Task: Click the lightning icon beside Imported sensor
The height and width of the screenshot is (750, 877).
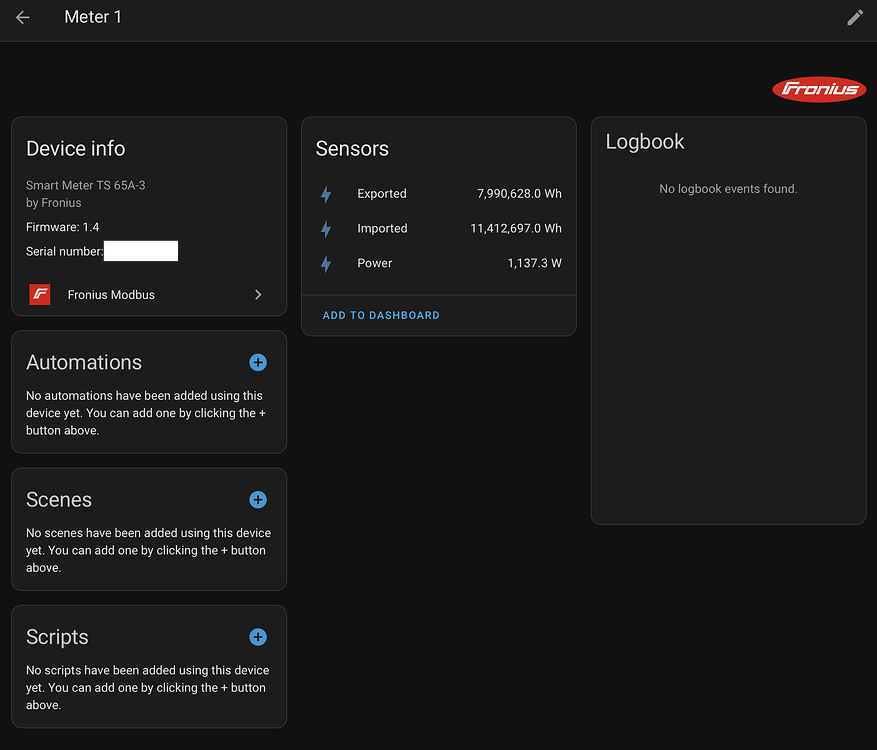Action: coord(325,228)
